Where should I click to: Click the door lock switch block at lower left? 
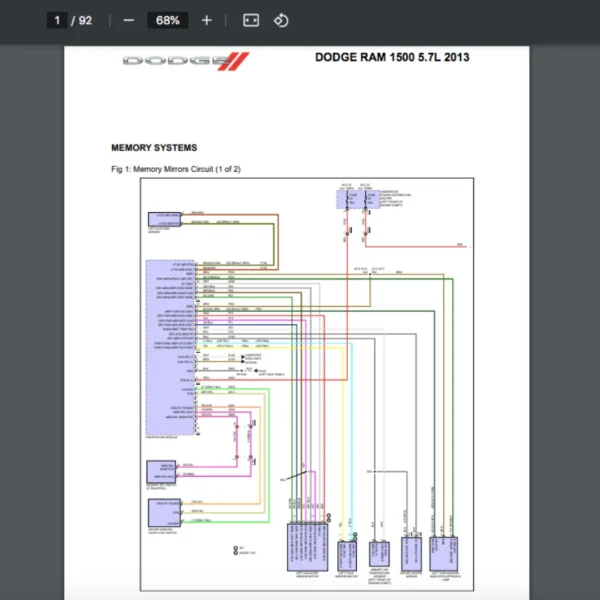(x=163, y=510)
